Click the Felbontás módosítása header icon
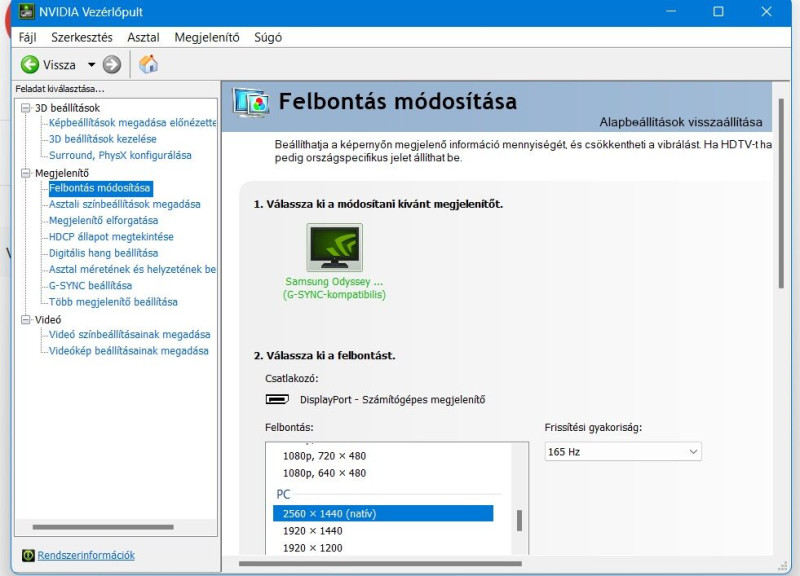Screen dimensions: 800x576 251,102
